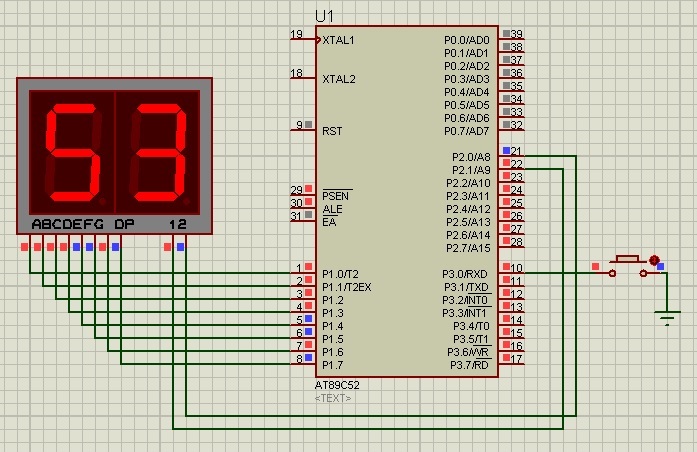Click the red state square at pin 22

pos(506,163)
